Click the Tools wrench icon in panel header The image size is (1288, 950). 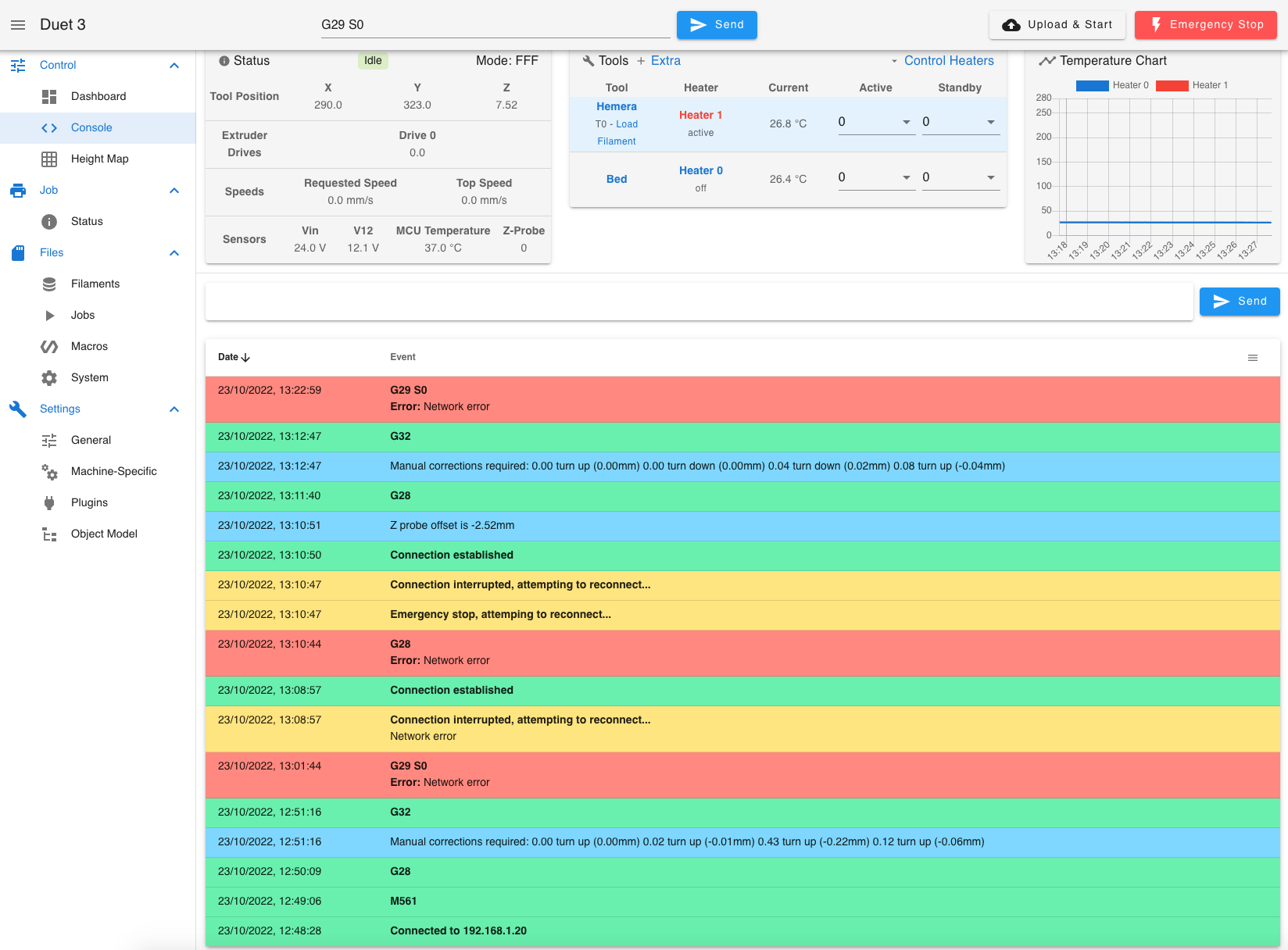[x=589, y=61]
